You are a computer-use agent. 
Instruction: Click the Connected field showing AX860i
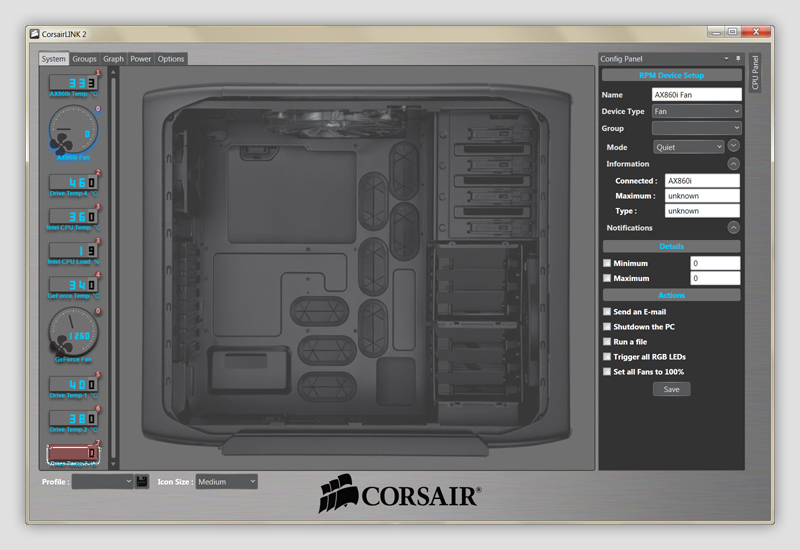[702, 181]
